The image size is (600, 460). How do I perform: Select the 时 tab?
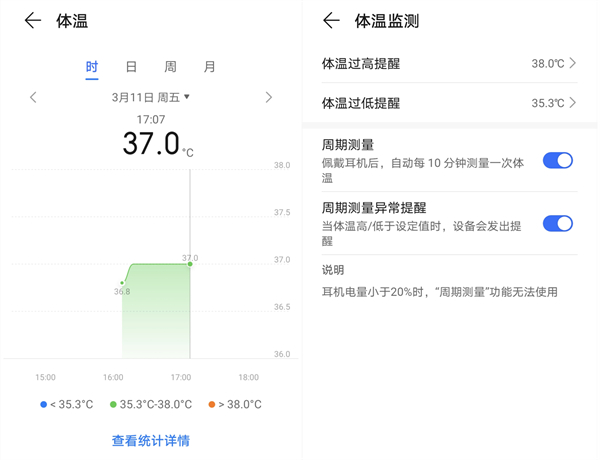tap(92, 67)
